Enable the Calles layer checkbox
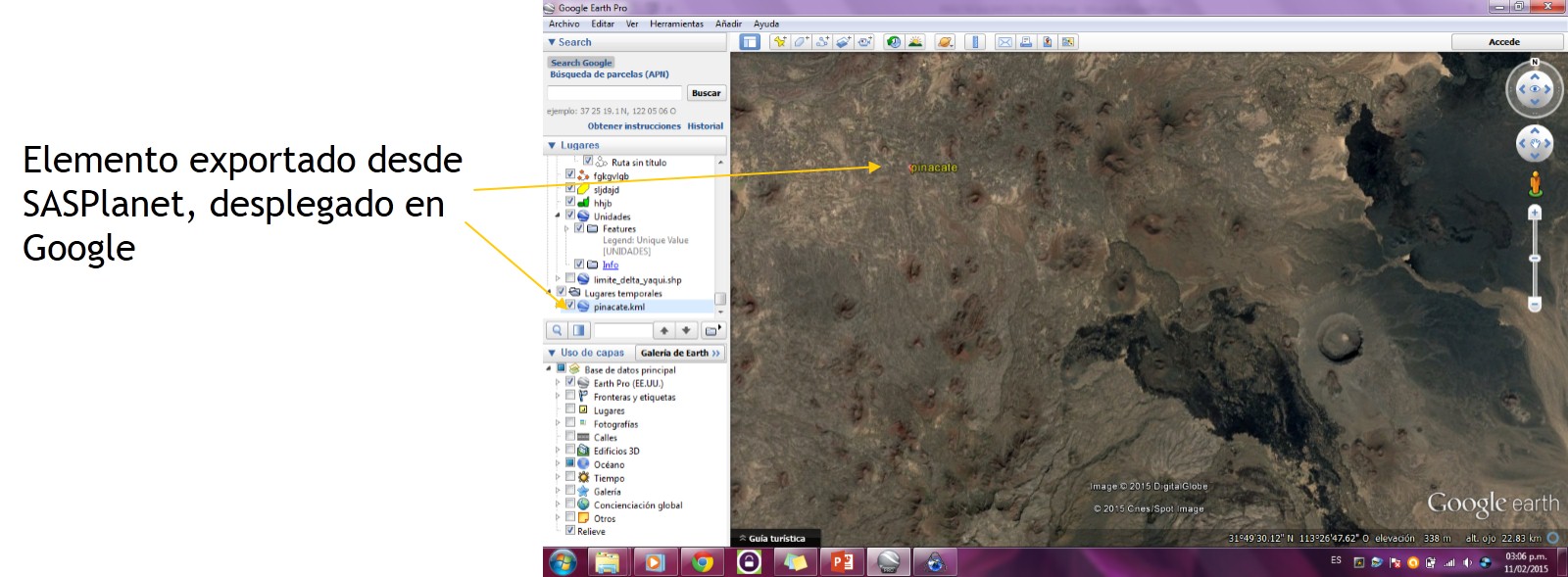The image size is (1568, 577). pos(570,437)
